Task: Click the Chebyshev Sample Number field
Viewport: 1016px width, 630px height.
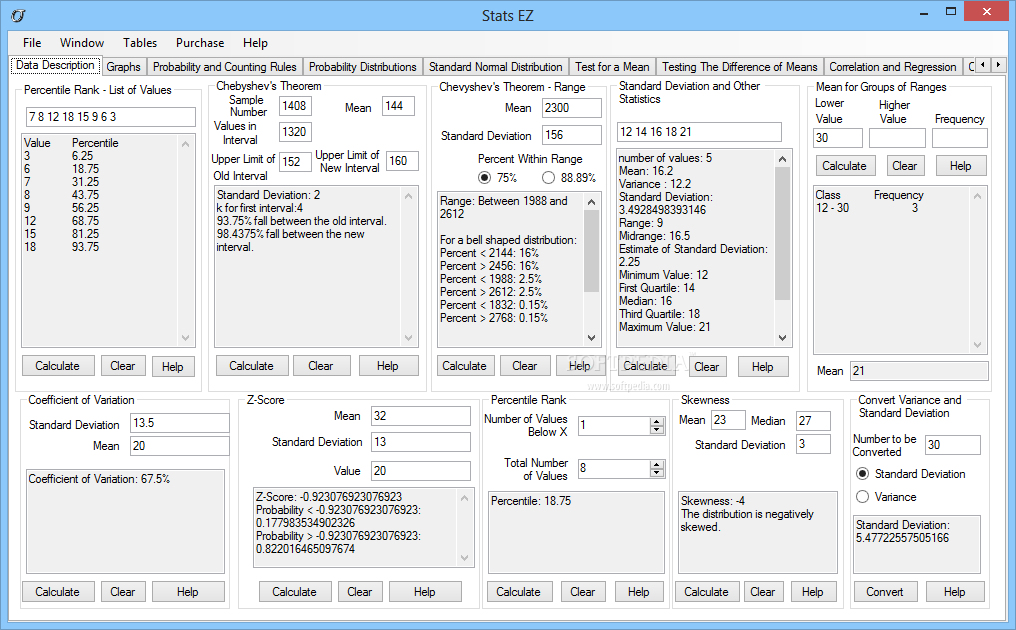Action: [295, 106]
